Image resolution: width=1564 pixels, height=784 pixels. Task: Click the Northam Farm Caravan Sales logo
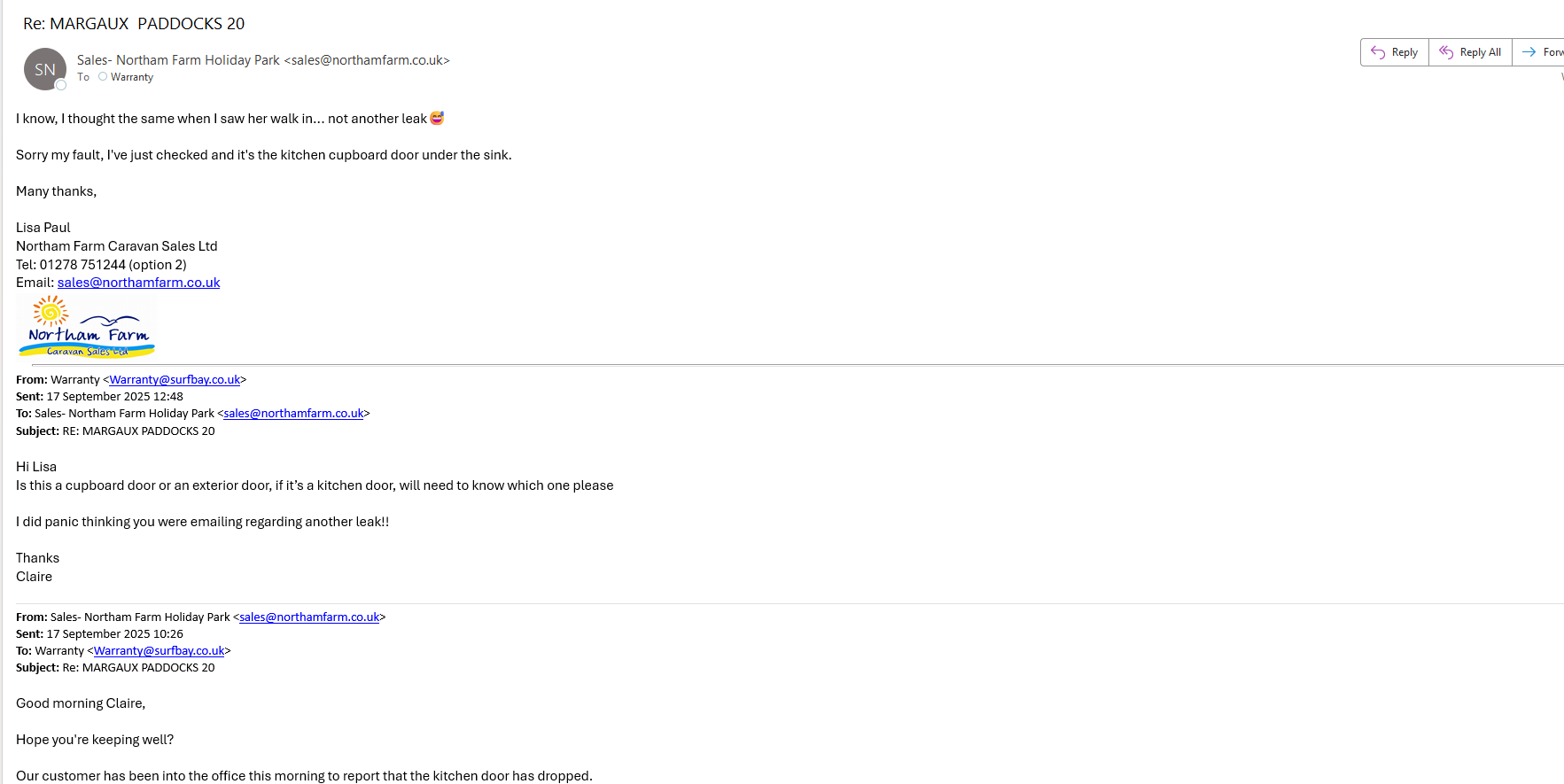coord(87,327)
